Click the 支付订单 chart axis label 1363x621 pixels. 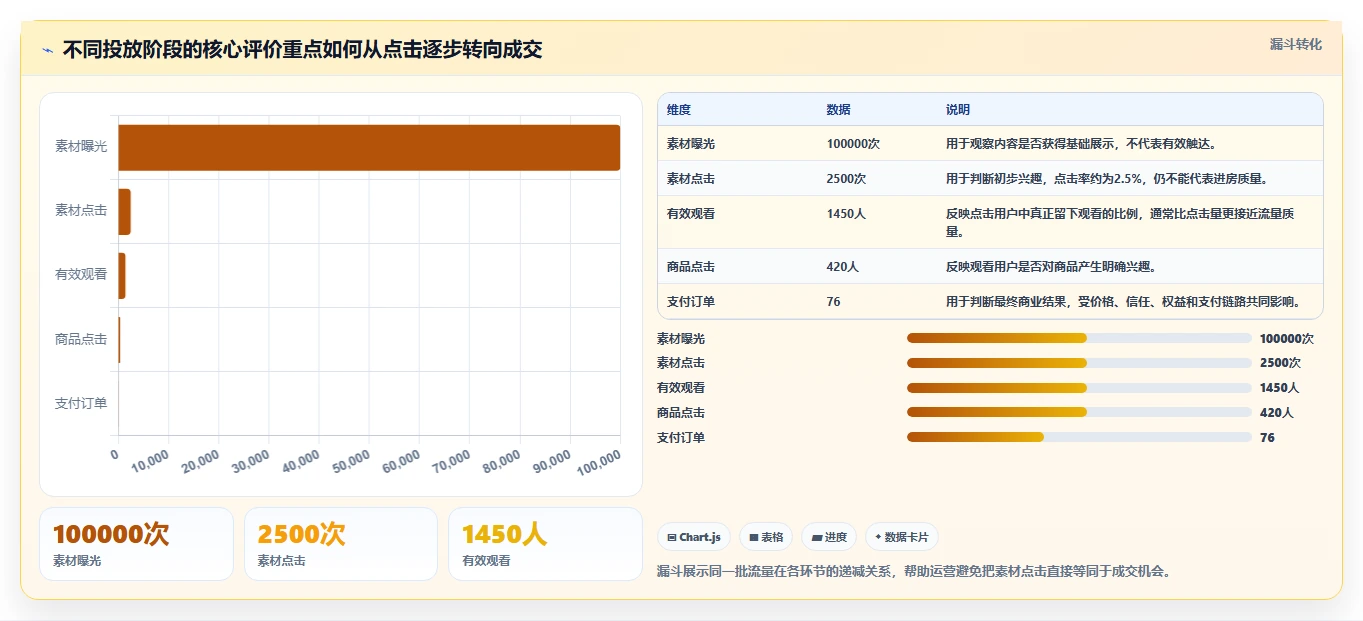[81, 403]
